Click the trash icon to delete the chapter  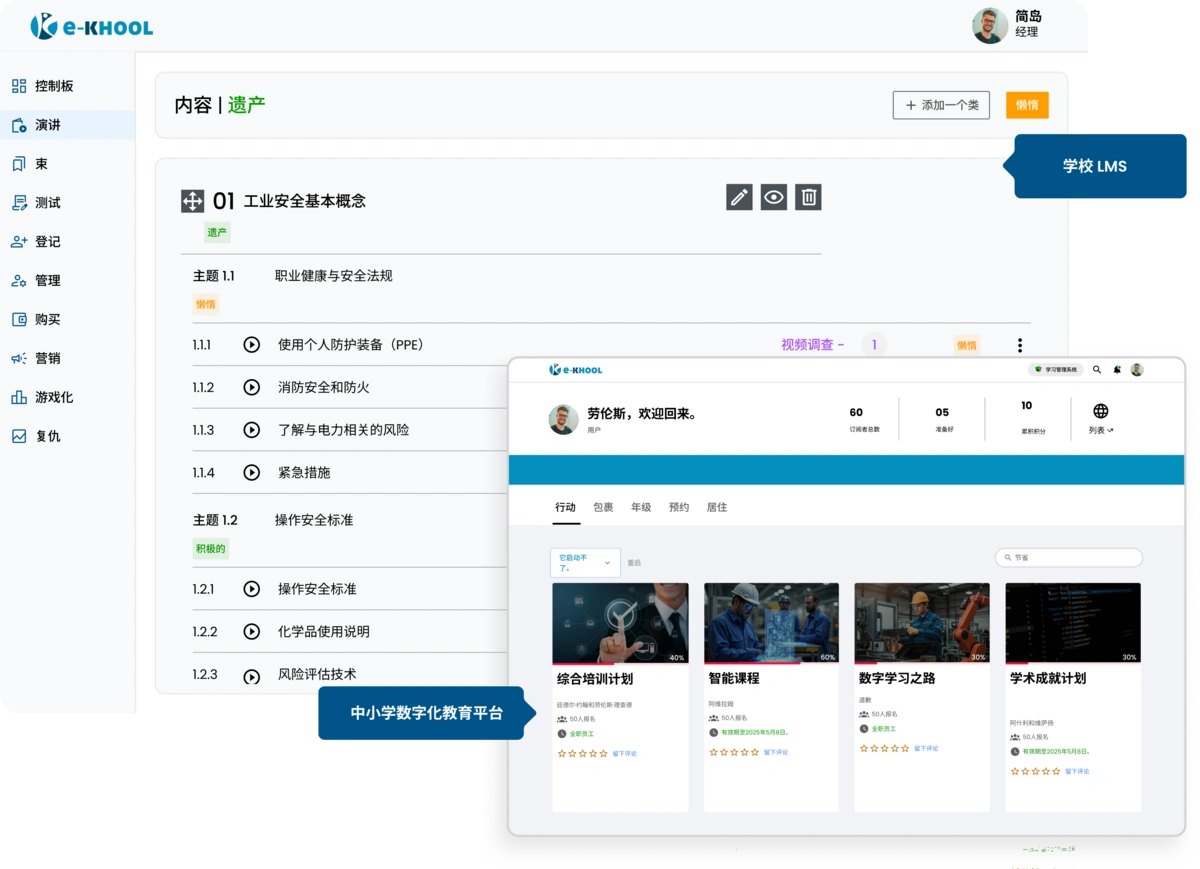[x=808, y=197]
